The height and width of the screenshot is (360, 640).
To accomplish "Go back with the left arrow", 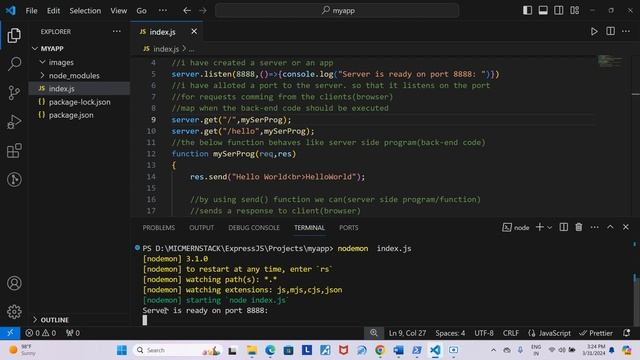I will click(x=187, y=11).
